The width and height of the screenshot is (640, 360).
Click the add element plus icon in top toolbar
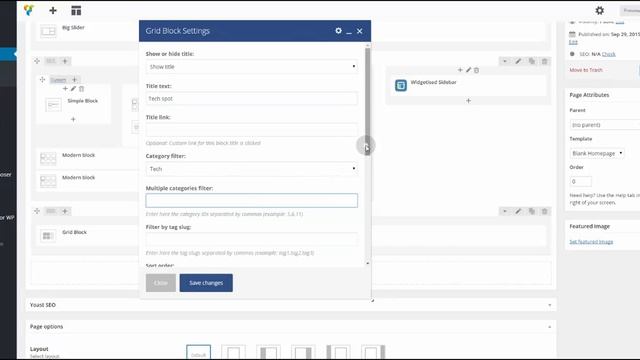(53, 10)
